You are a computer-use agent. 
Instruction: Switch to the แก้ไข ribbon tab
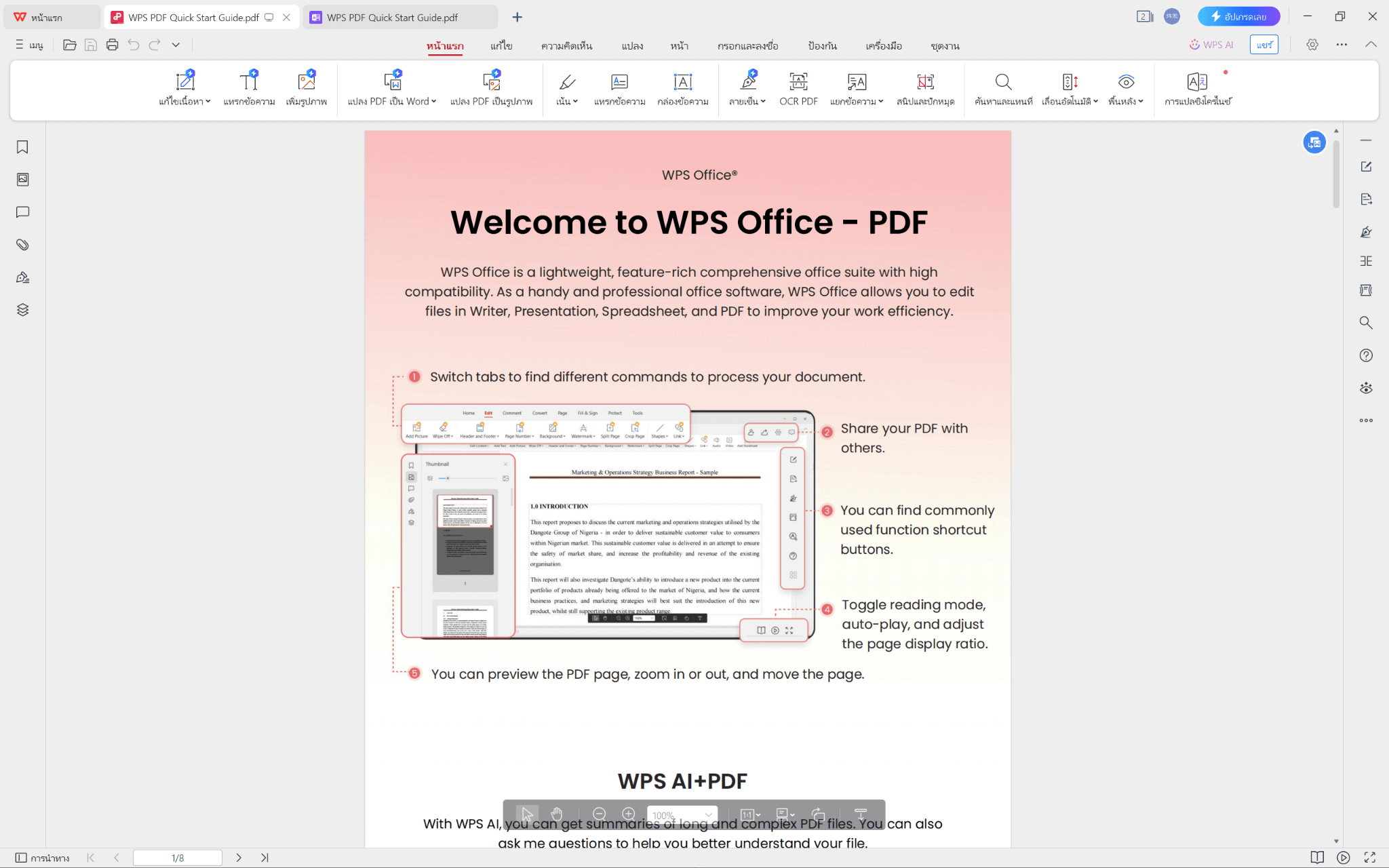click(x=501, y=45)
